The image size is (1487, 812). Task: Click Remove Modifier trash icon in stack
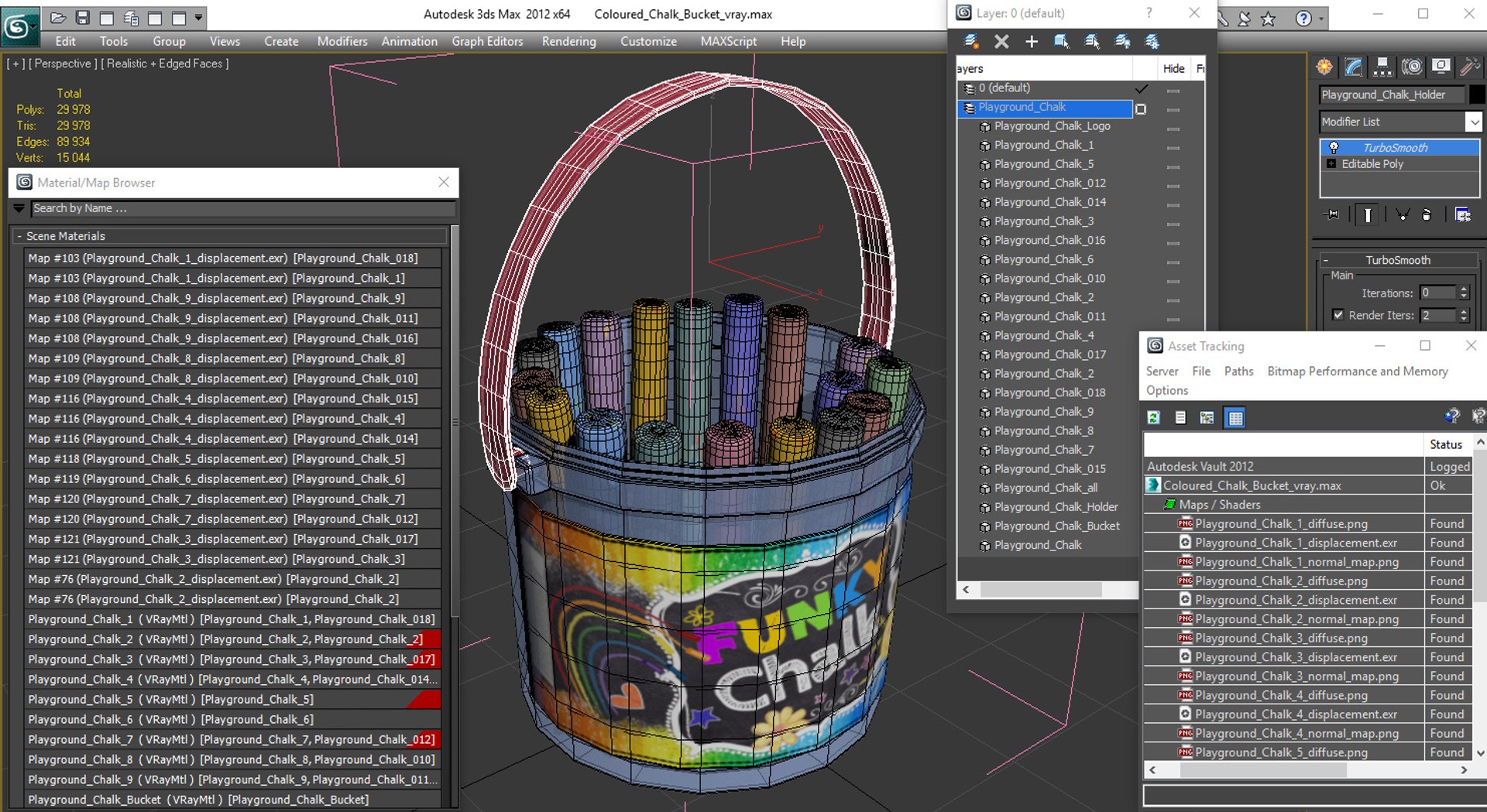tap(1427, 214)
